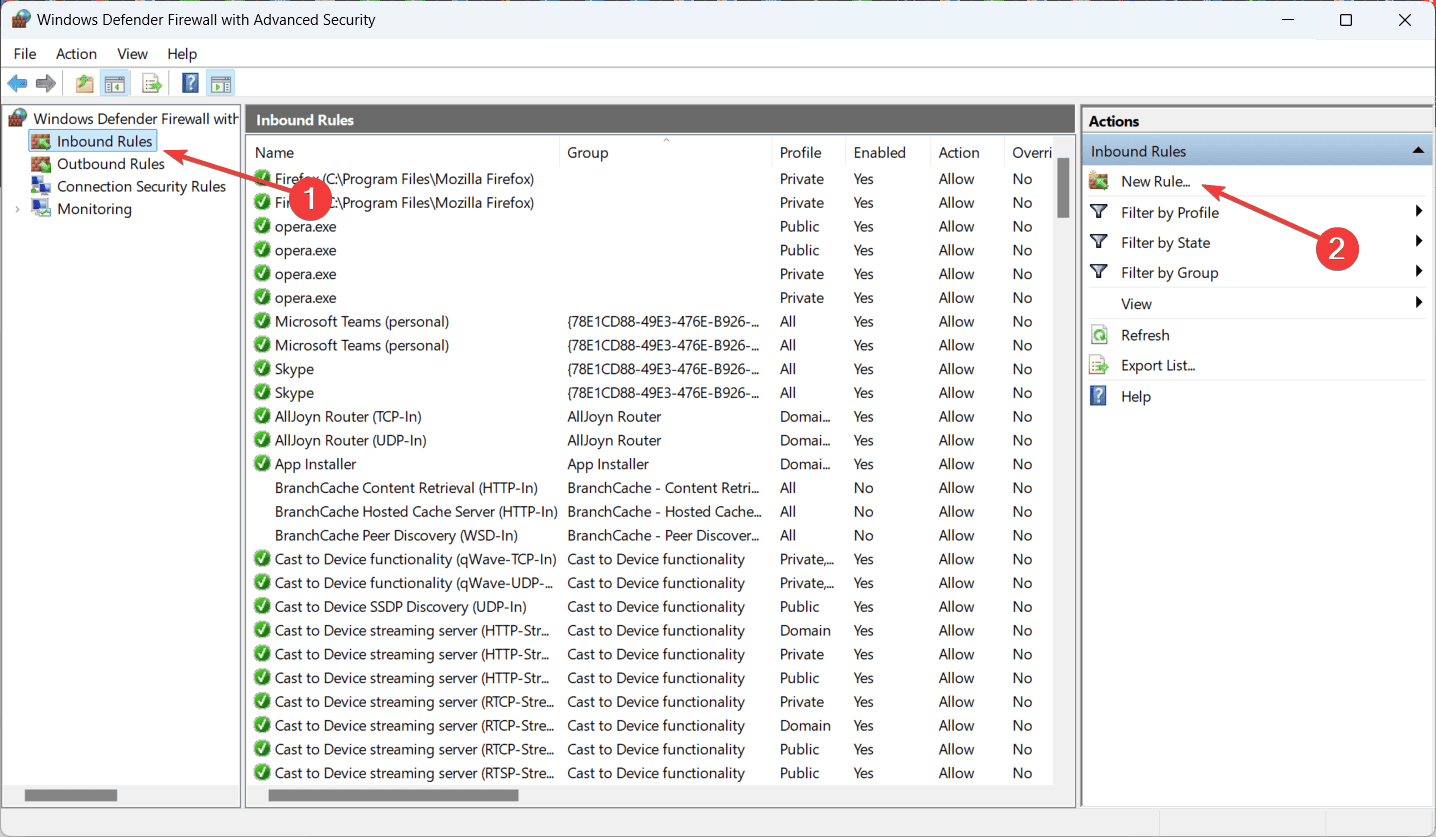Open the Action menu

77,54
